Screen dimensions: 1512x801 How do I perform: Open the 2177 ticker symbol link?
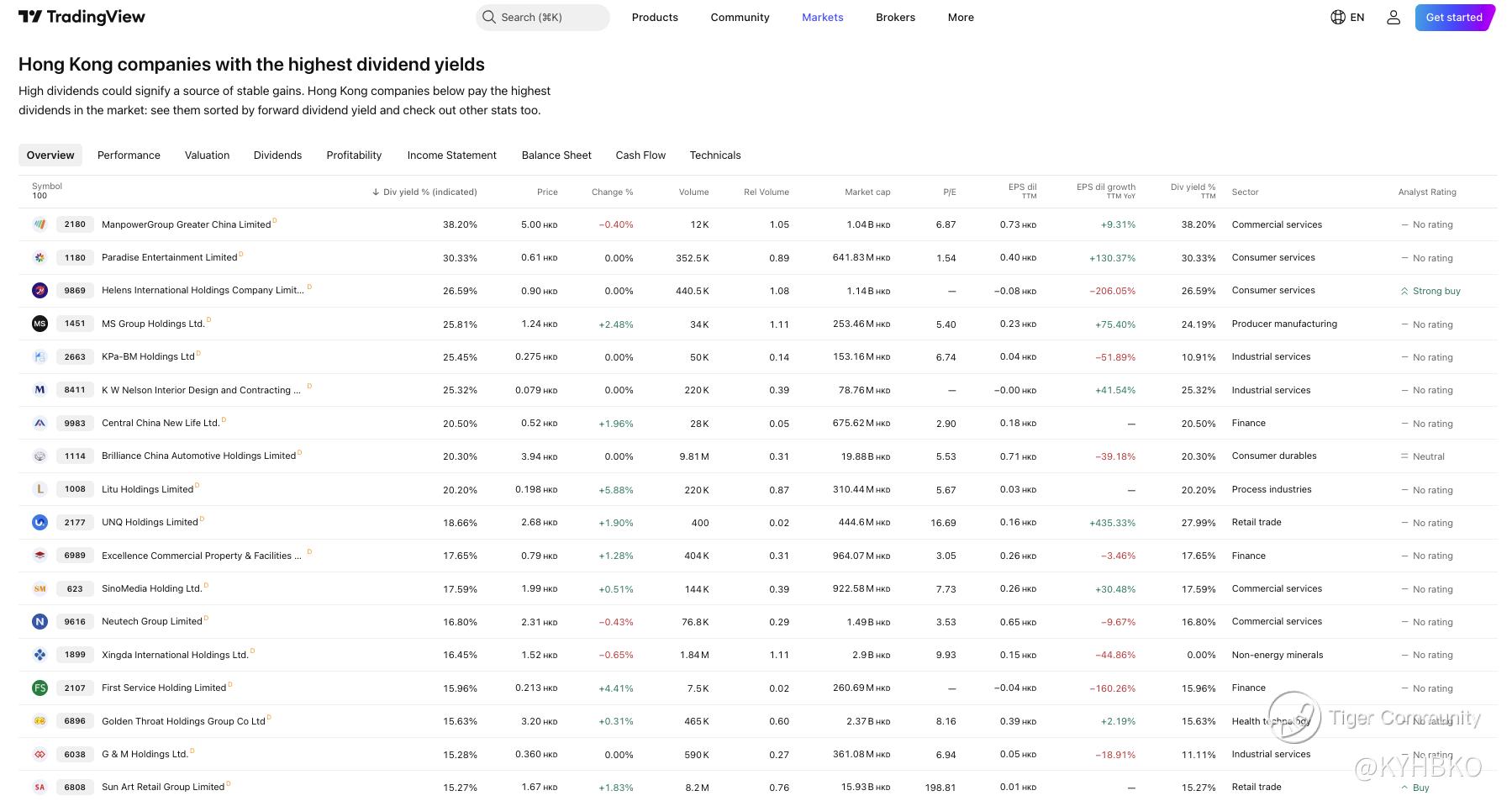click(x=75, y=522)
